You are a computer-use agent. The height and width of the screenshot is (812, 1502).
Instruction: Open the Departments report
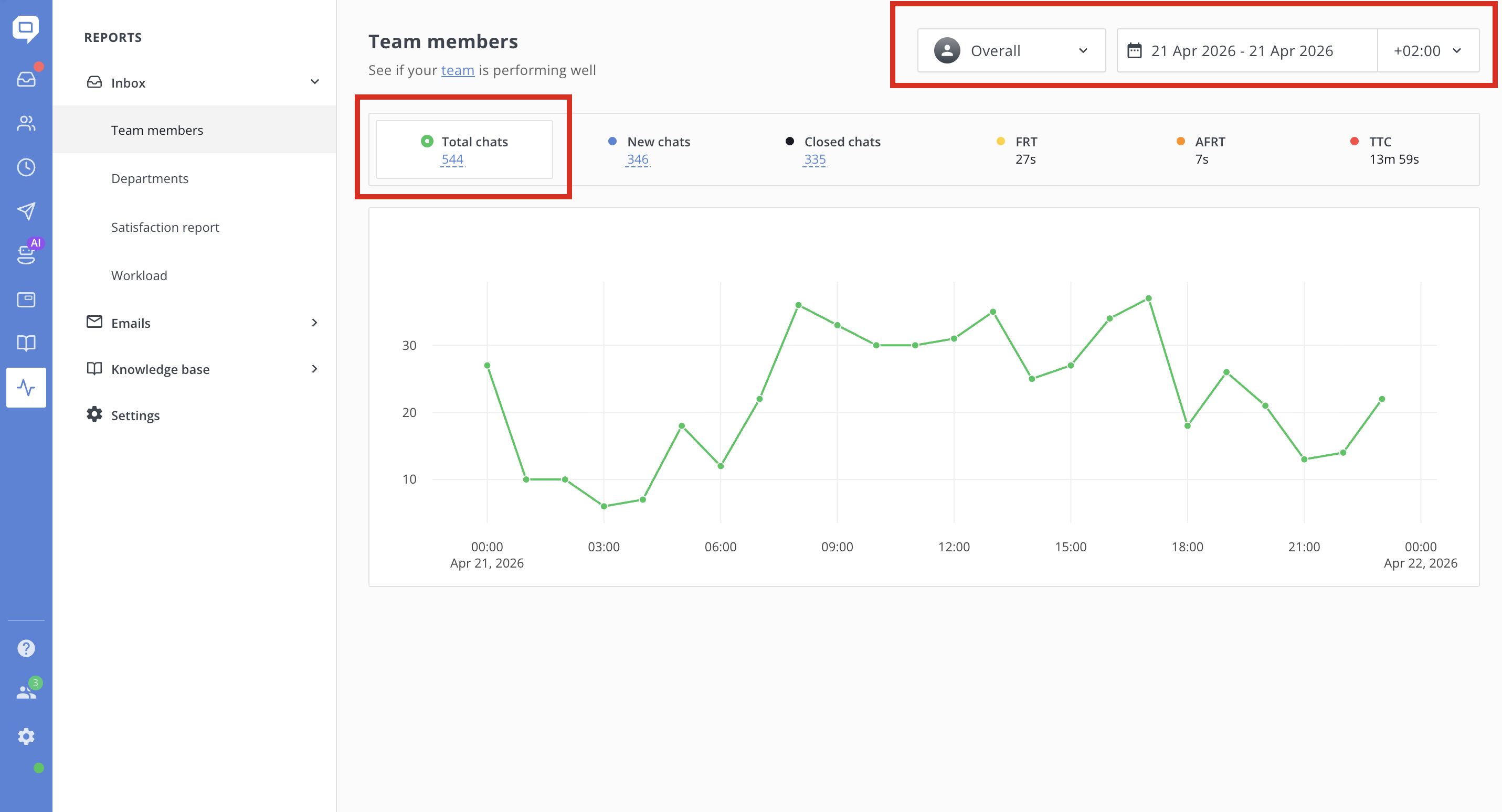point(150,178)
